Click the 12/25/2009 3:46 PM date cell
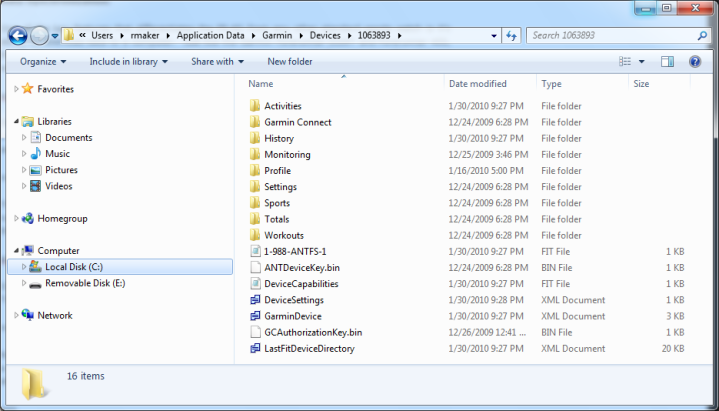The height and width of the screenshot is (411, 719). 488,155
